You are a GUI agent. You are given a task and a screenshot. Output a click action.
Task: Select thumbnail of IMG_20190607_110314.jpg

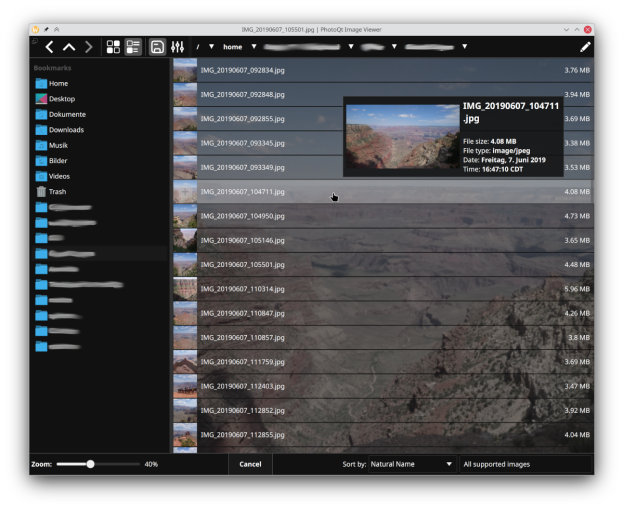coord(185,289)
